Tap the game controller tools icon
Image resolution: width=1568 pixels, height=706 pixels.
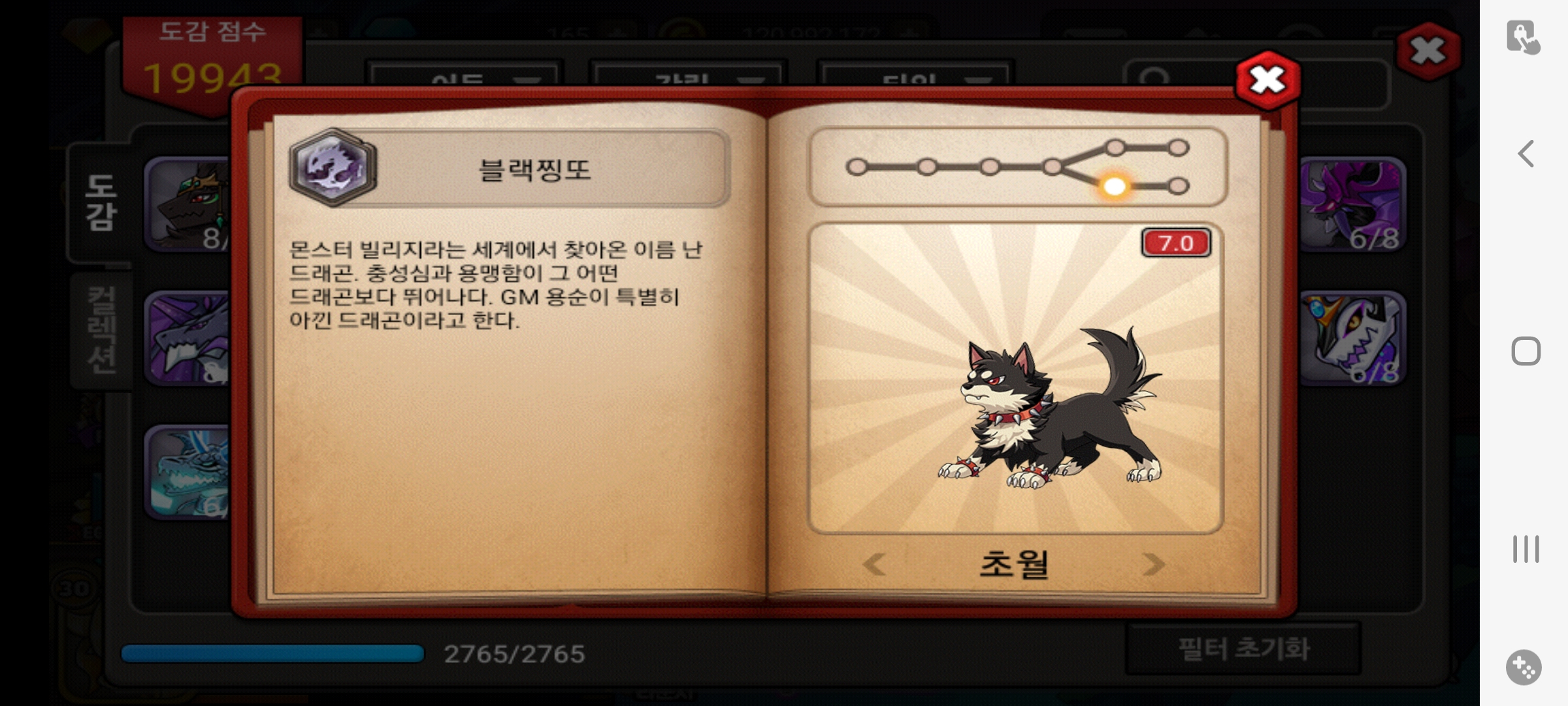point(1524,667)
